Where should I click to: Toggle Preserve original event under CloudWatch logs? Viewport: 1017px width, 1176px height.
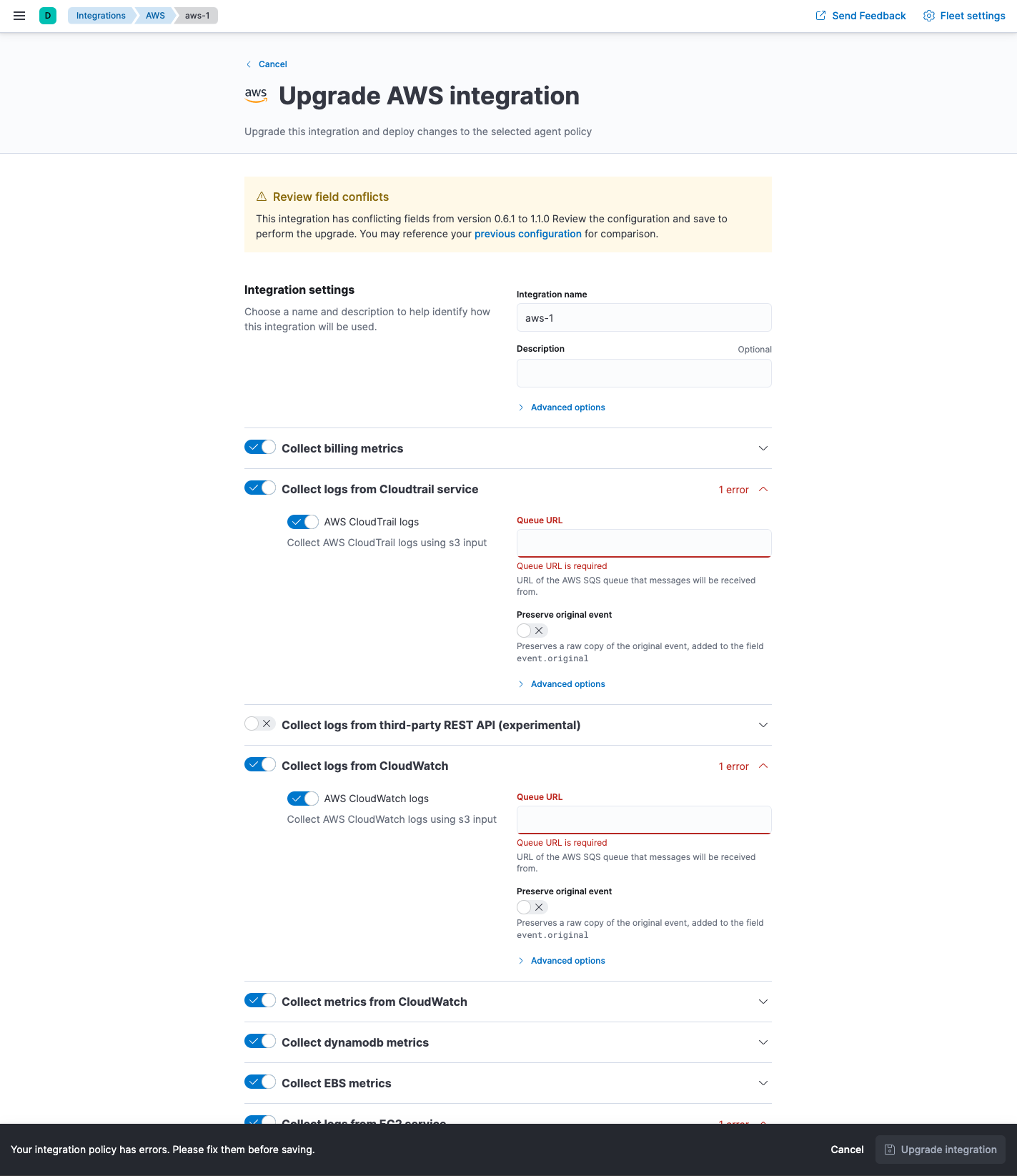pos(532,907)
